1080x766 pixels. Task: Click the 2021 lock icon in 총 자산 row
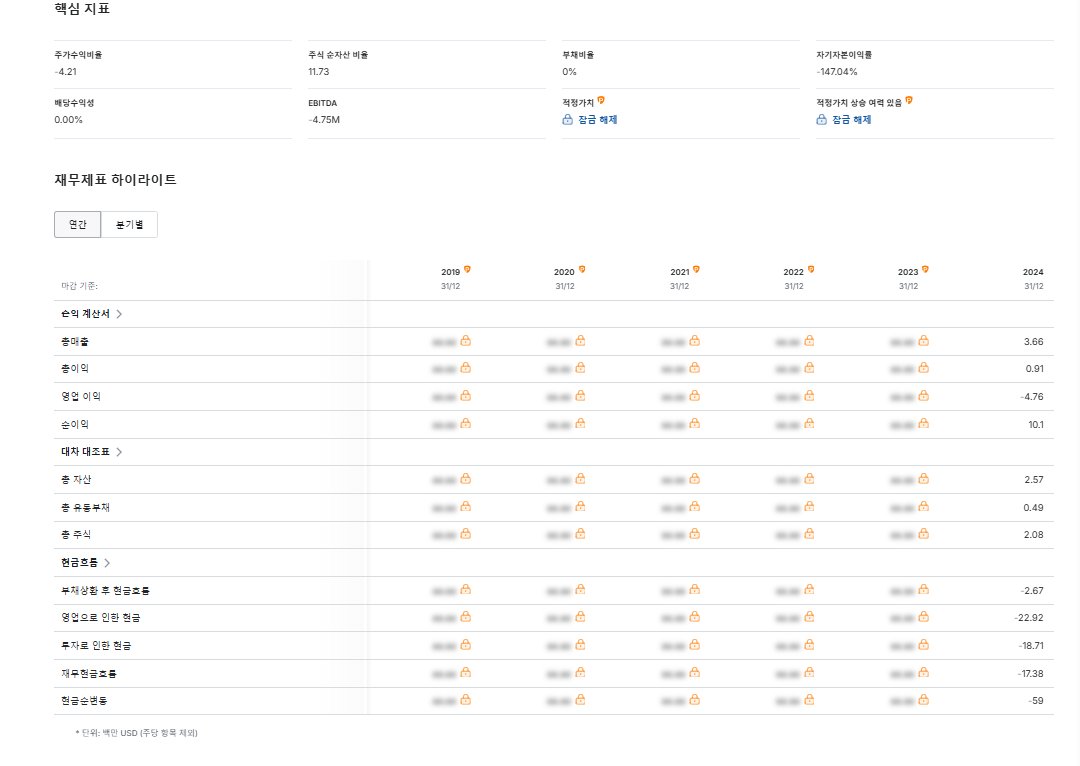(694, 478)
